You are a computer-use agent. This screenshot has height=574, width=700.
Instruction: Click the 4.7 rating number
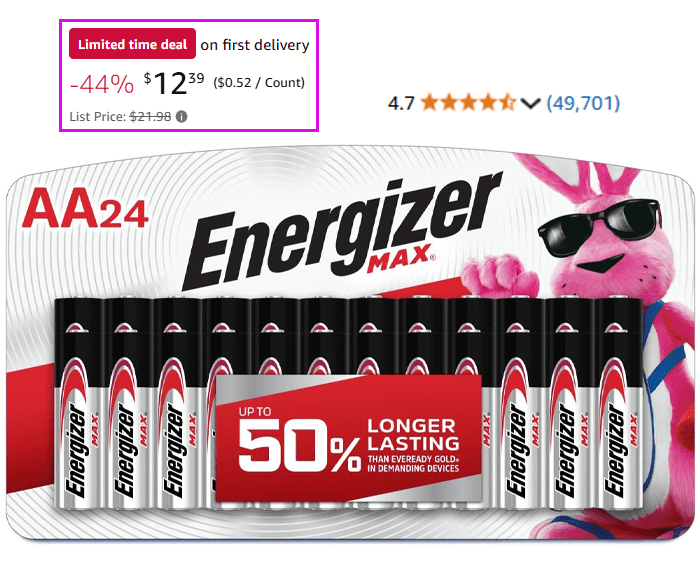click(x=401, y=104)
